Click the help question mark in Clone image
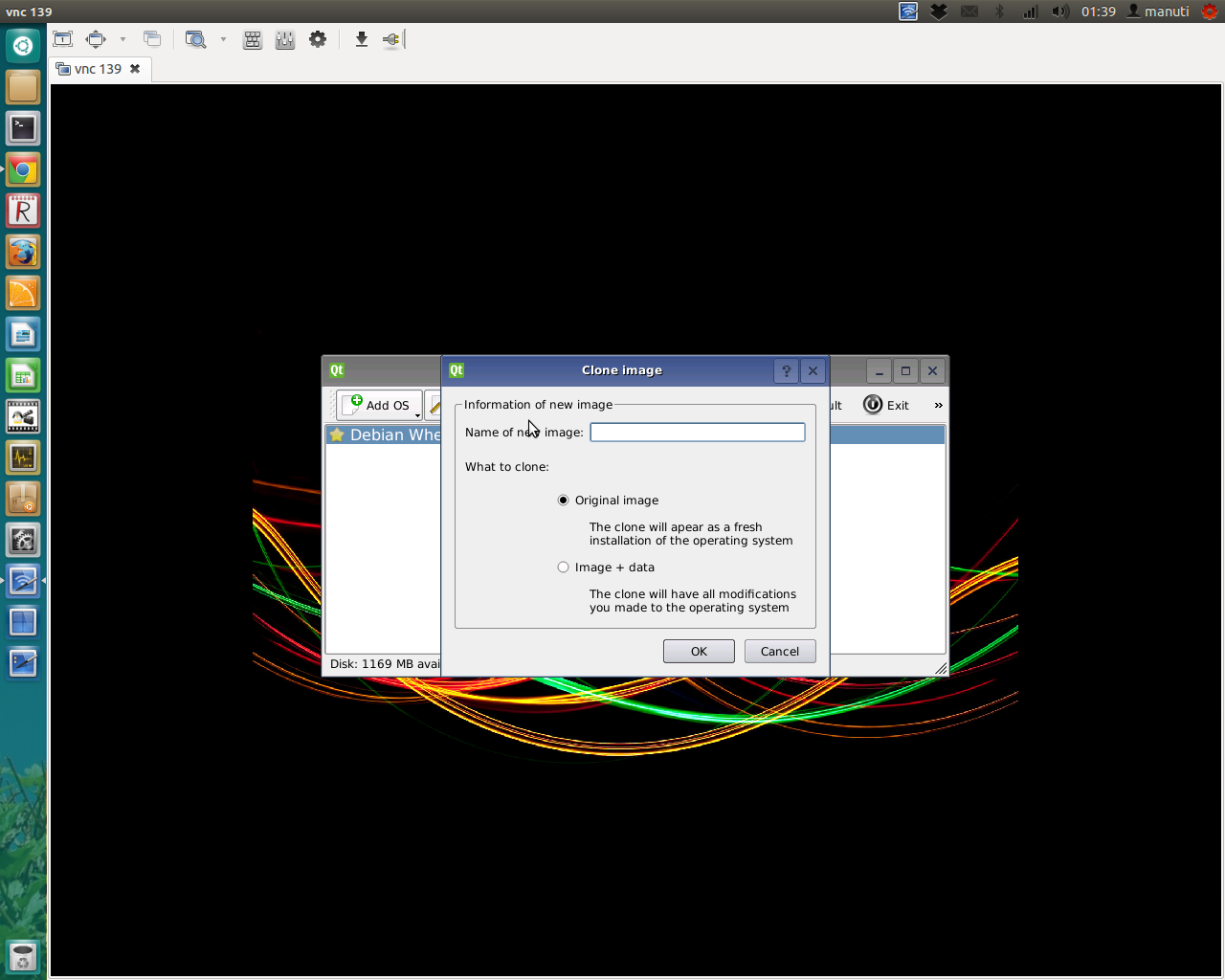This screenshot has height=980, width=1225. tap(786, 371)
